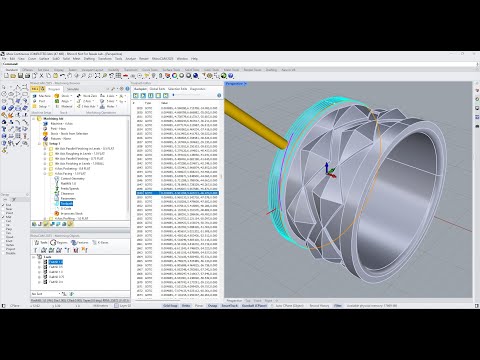The width and height of the screenshot is (480, 360).
Task: Click the Cut scissors icon
Action: (x=41, y=76)
